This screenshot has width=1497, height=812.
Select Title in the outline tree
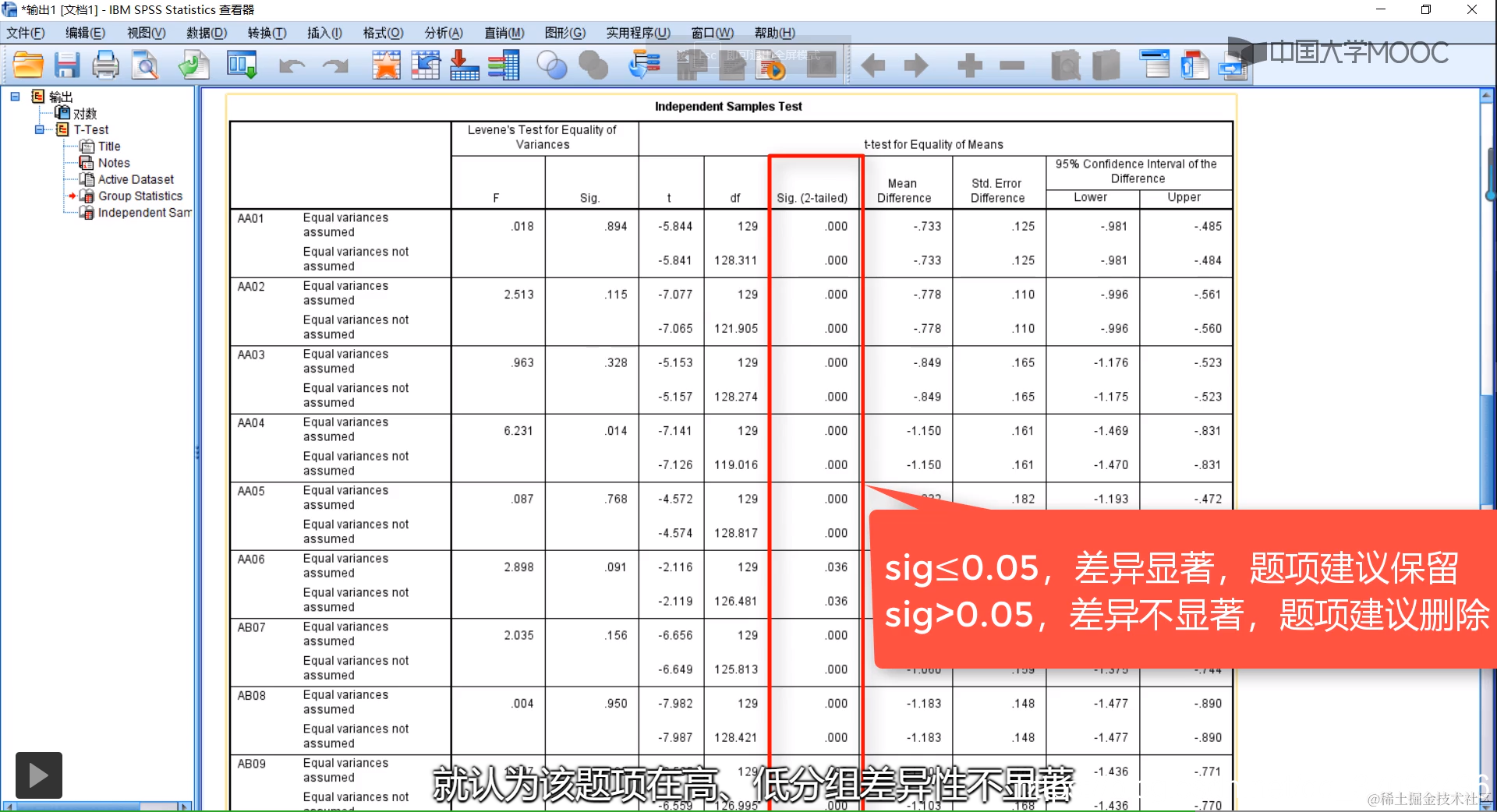(x=109, y=147)
